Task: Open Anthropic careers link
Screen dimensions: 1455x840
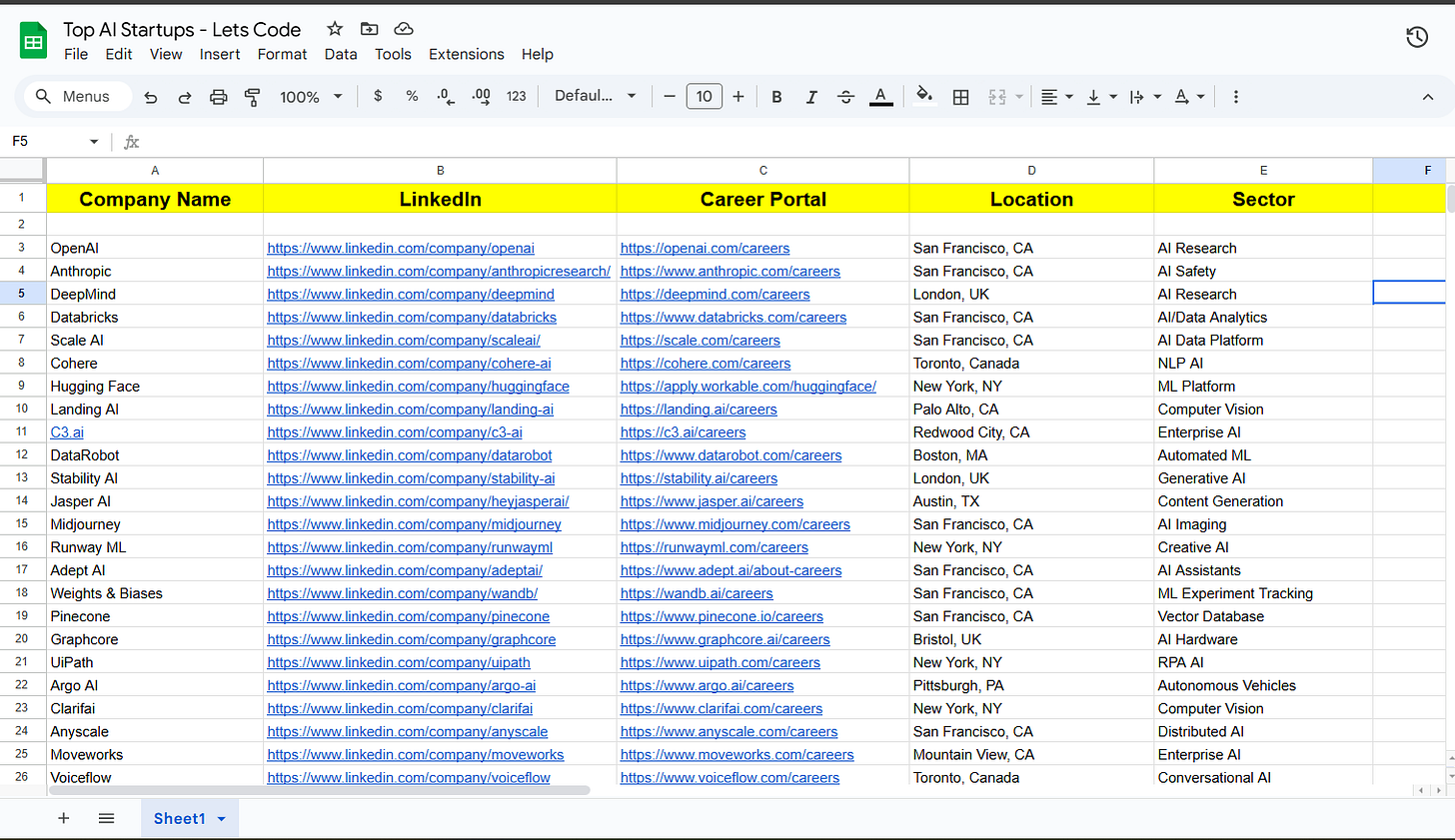Action: (x=730, y=271)
